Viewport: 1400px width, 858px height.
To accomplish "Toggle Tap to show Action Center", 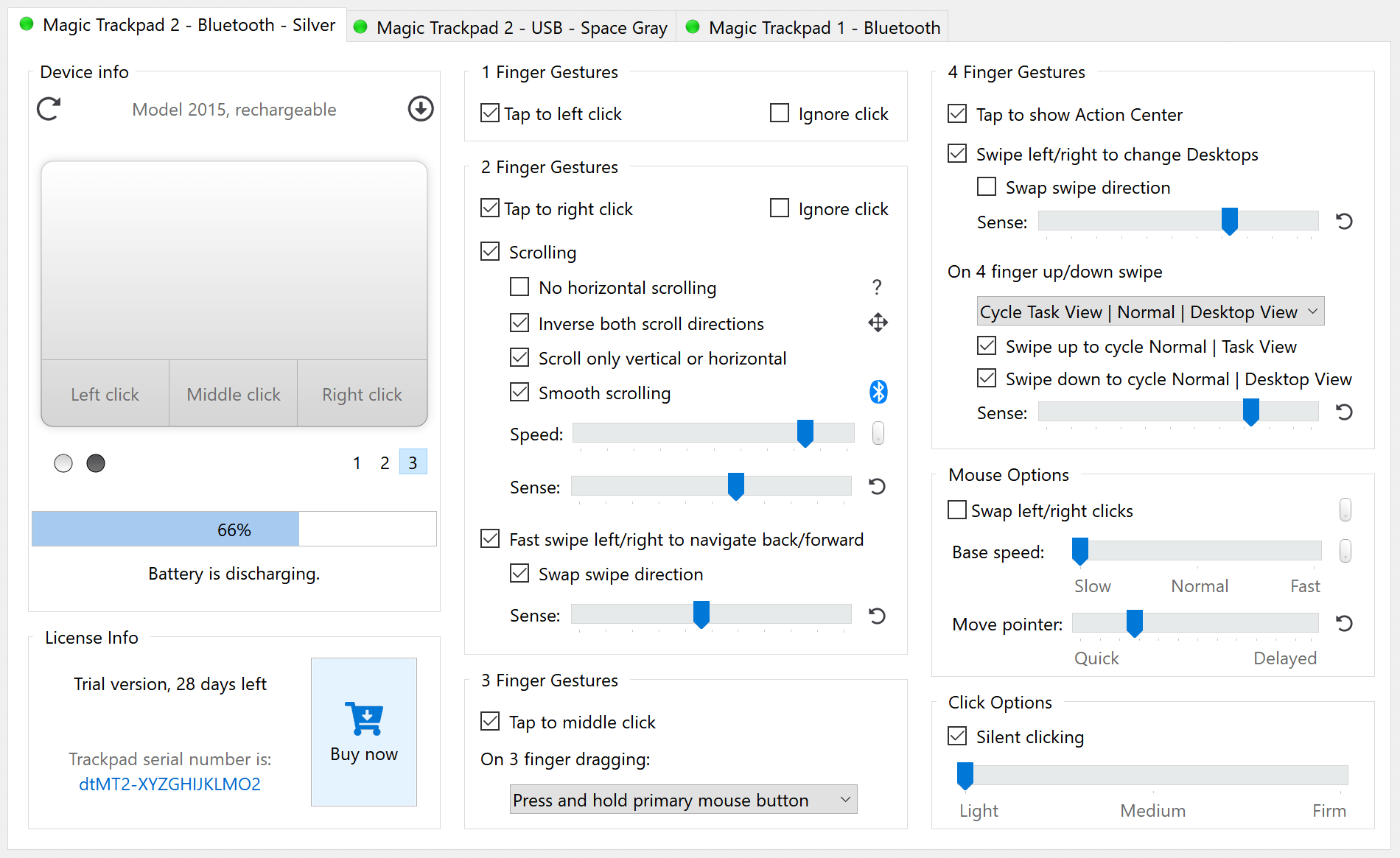I will (x=957, y=113).
